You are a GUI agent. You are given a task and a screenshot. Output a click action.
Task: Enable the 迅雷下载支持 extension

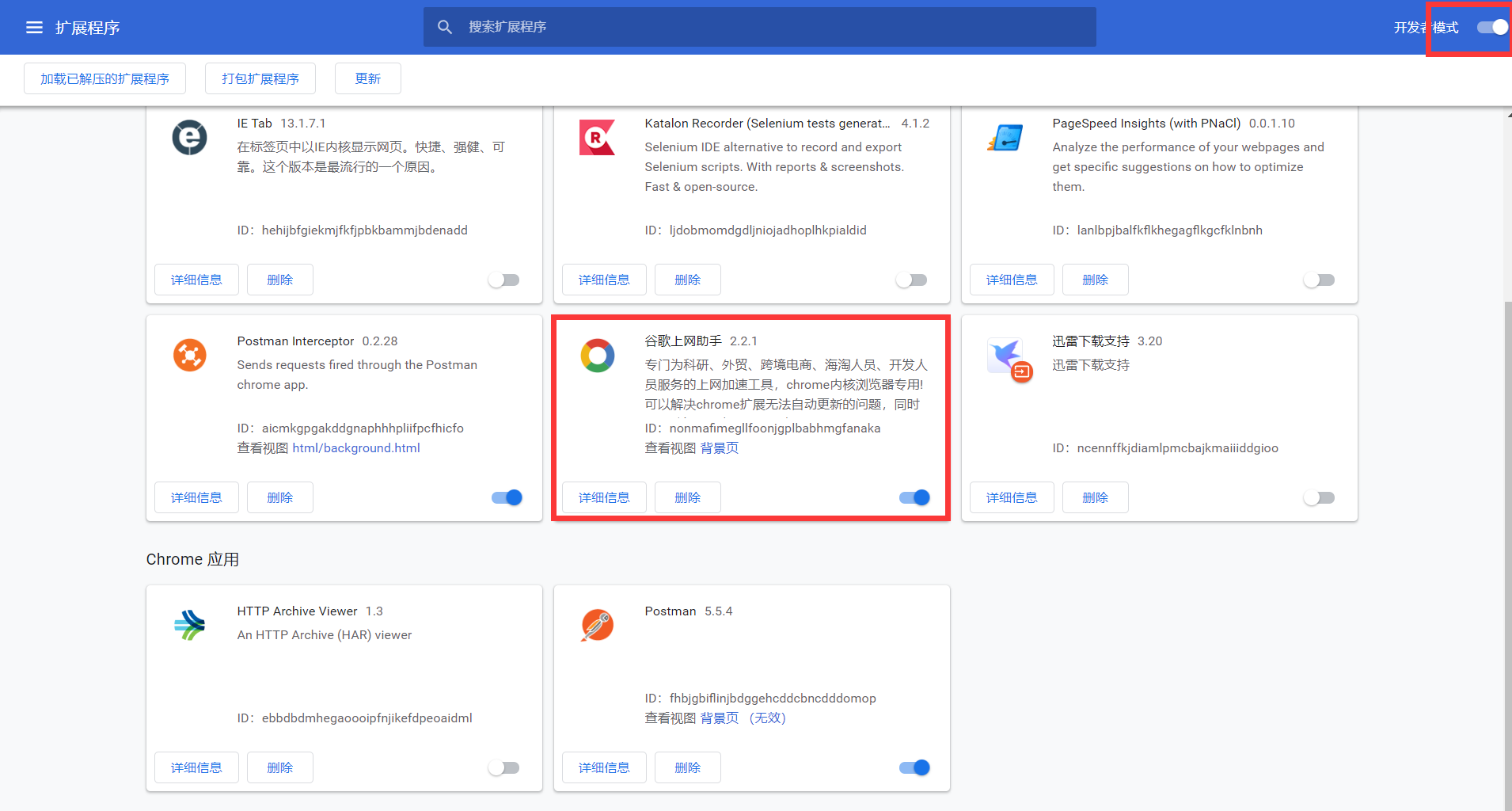[1320, 497]
